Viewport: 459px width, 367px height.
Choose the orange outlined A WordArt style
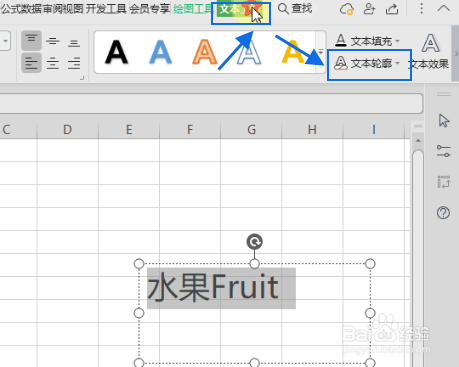[x=204, y=52]
